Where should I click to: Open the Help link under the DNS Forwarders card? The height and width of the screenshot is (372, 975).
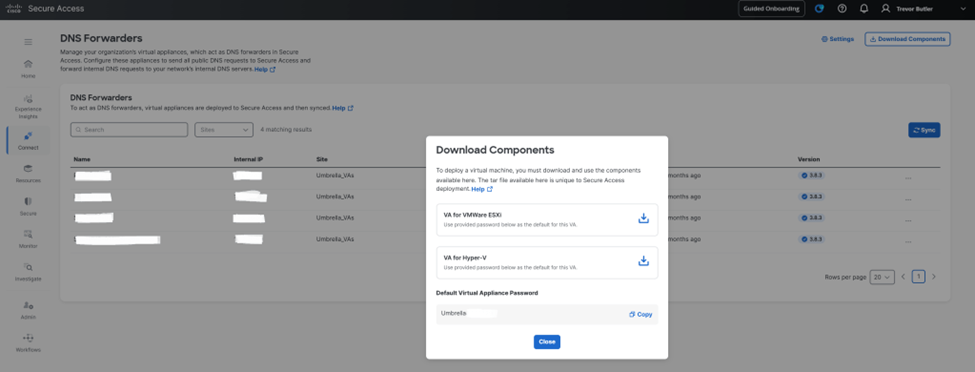pos(343,108)
